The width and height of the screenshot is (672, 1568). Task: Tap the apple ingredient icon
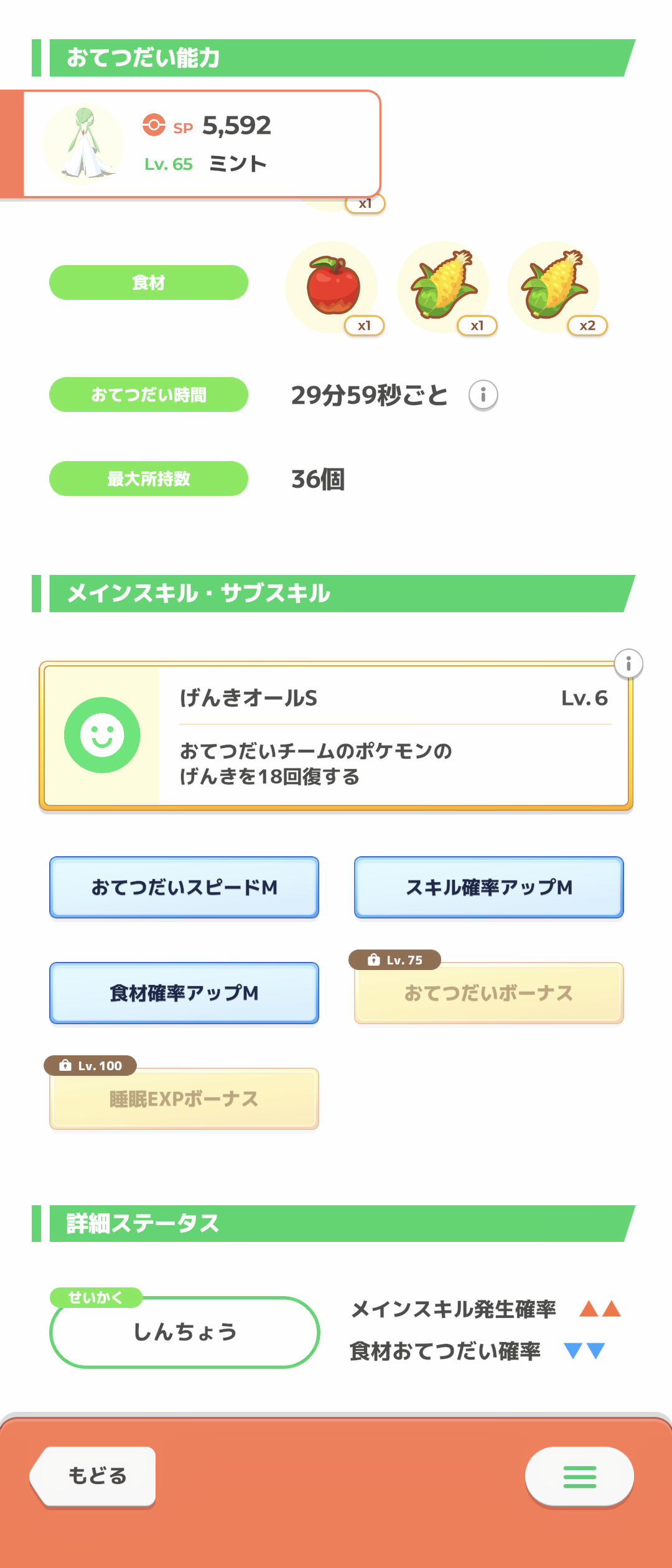point(332,287)
